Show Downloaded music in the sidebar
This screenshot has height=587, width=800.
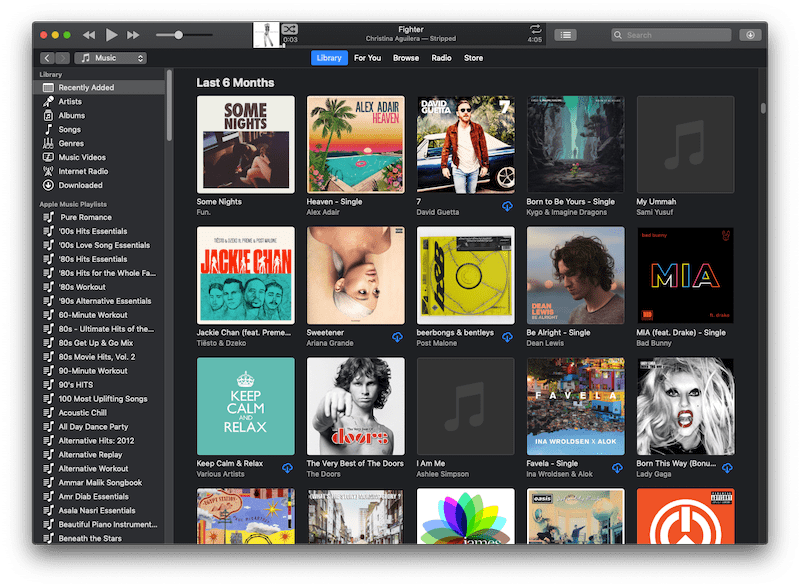[99, 185]
